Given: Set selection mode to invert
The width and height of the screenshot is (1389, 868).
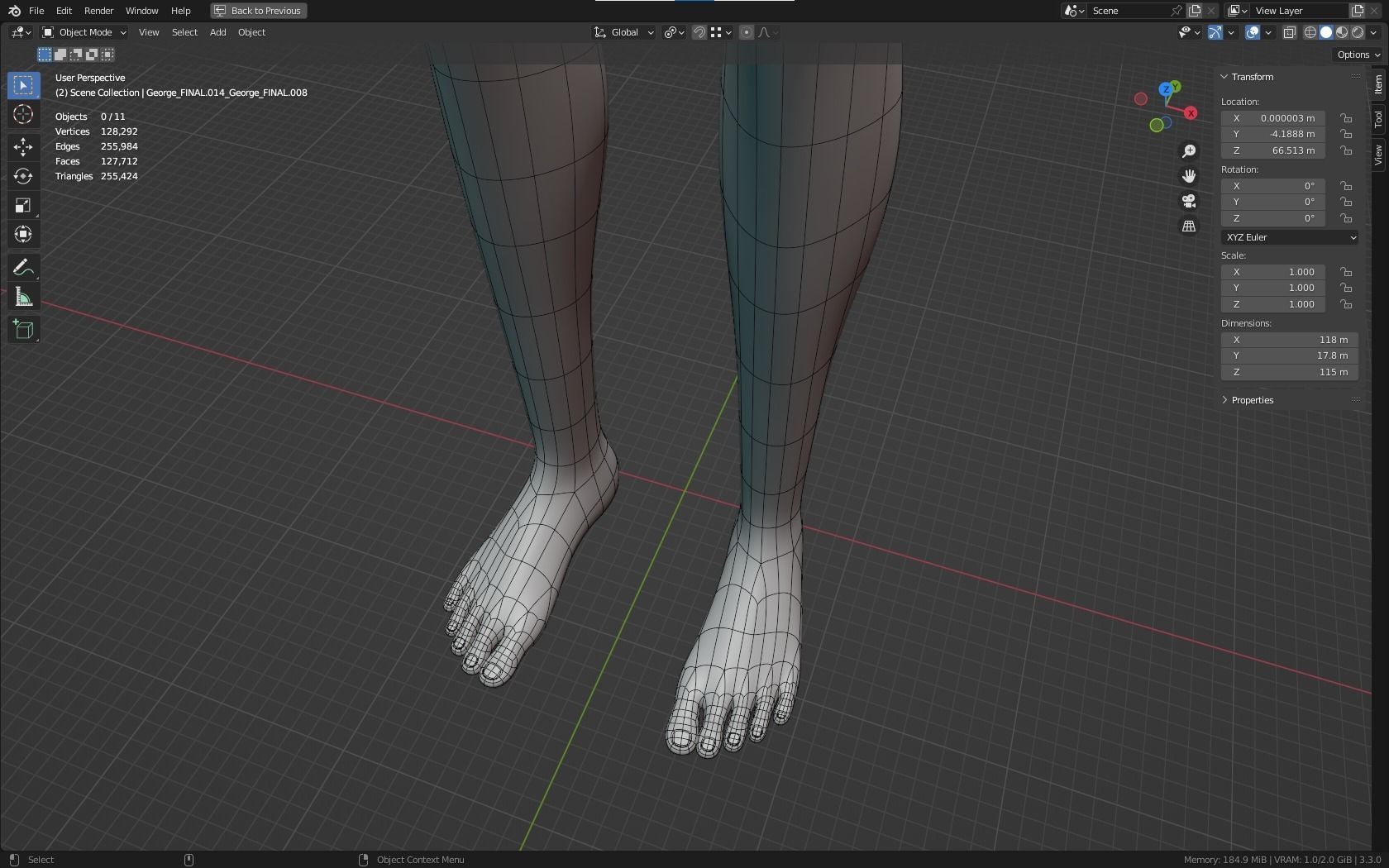Looking at the screenshot, I should click(x=92, y=55).
